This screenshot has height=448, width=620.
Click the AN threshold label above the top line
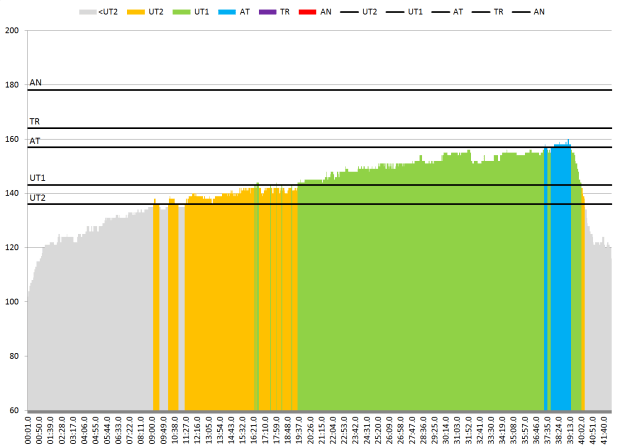tap(36, 83)
